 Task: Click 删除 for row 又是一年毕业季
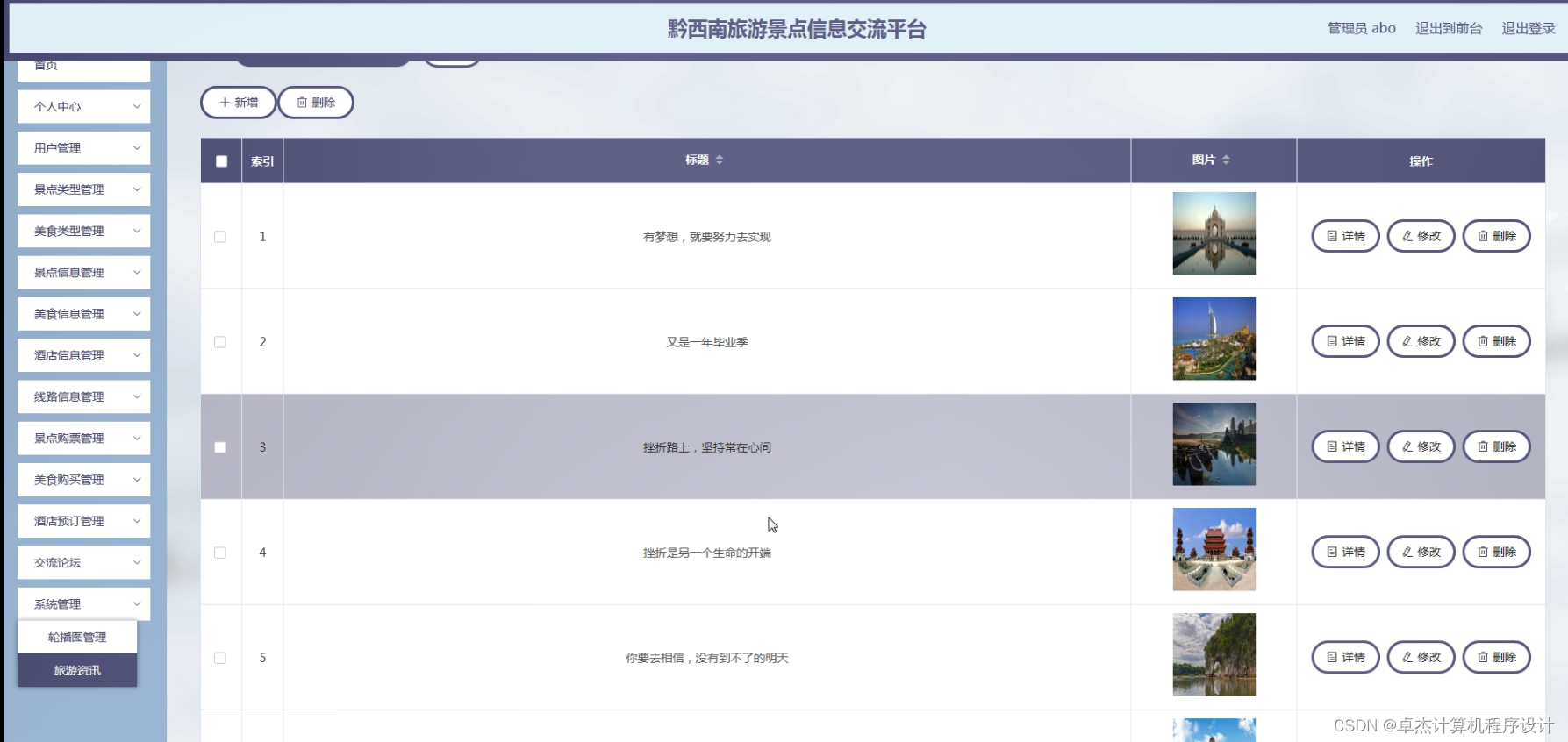[1496, 341]
